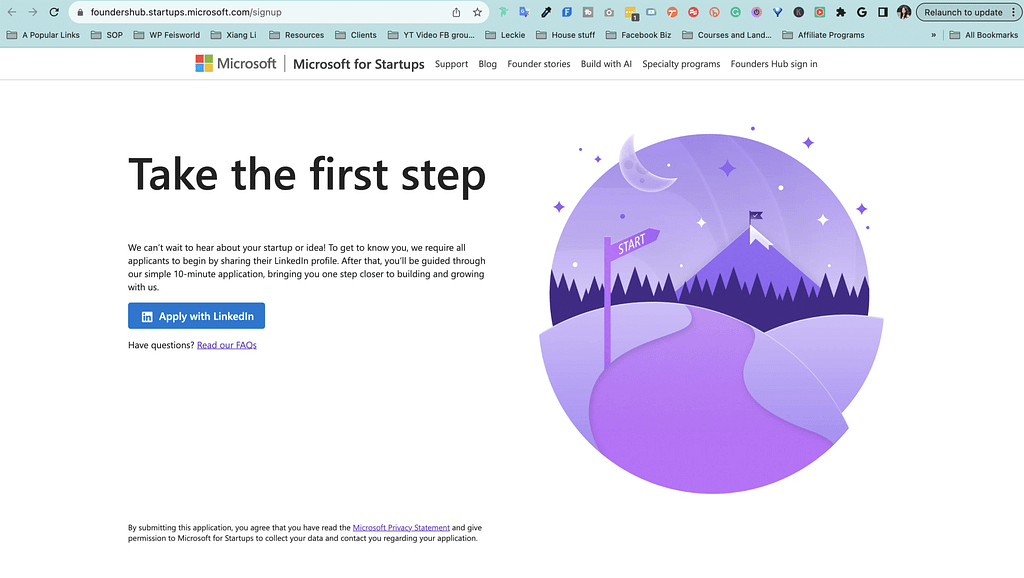
Task: Open the Courses and Land... bookmark folder
Action: tap(727, 35)
